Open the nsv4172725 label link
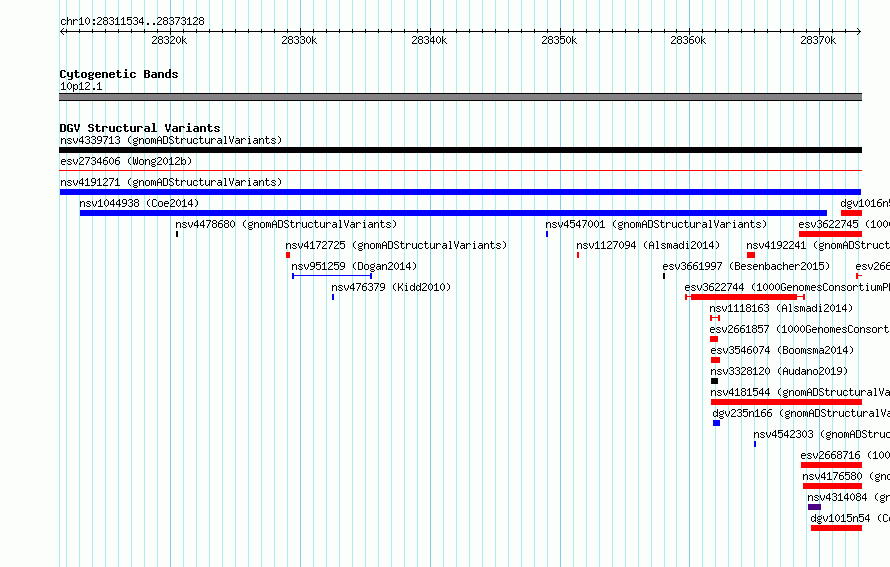890x567 pixels. [396, 245]
